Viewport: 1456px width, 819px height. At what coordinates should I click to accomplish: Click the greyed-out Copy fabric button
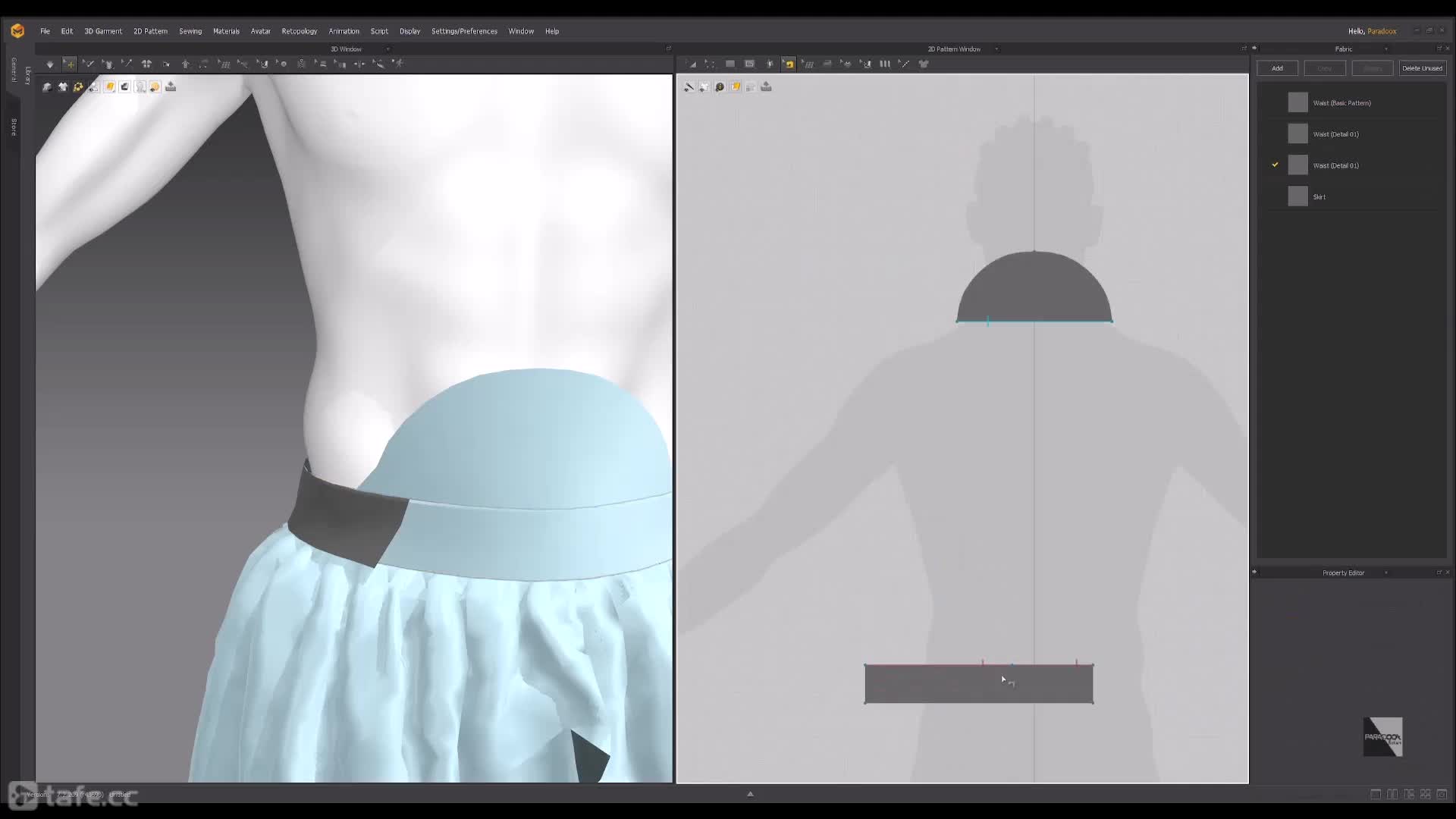tap(1324, 68)
